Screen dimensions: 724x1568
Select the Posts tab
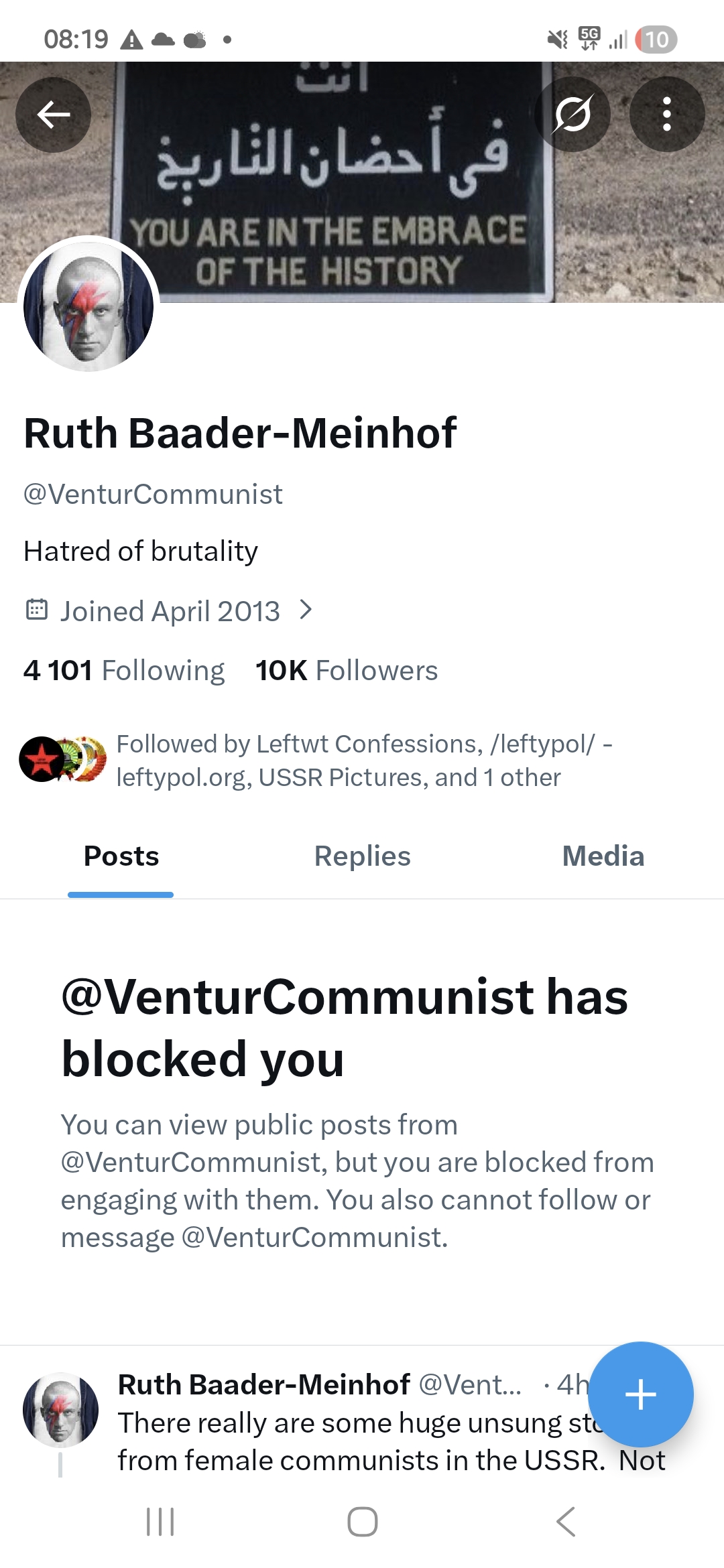(121, 856)
